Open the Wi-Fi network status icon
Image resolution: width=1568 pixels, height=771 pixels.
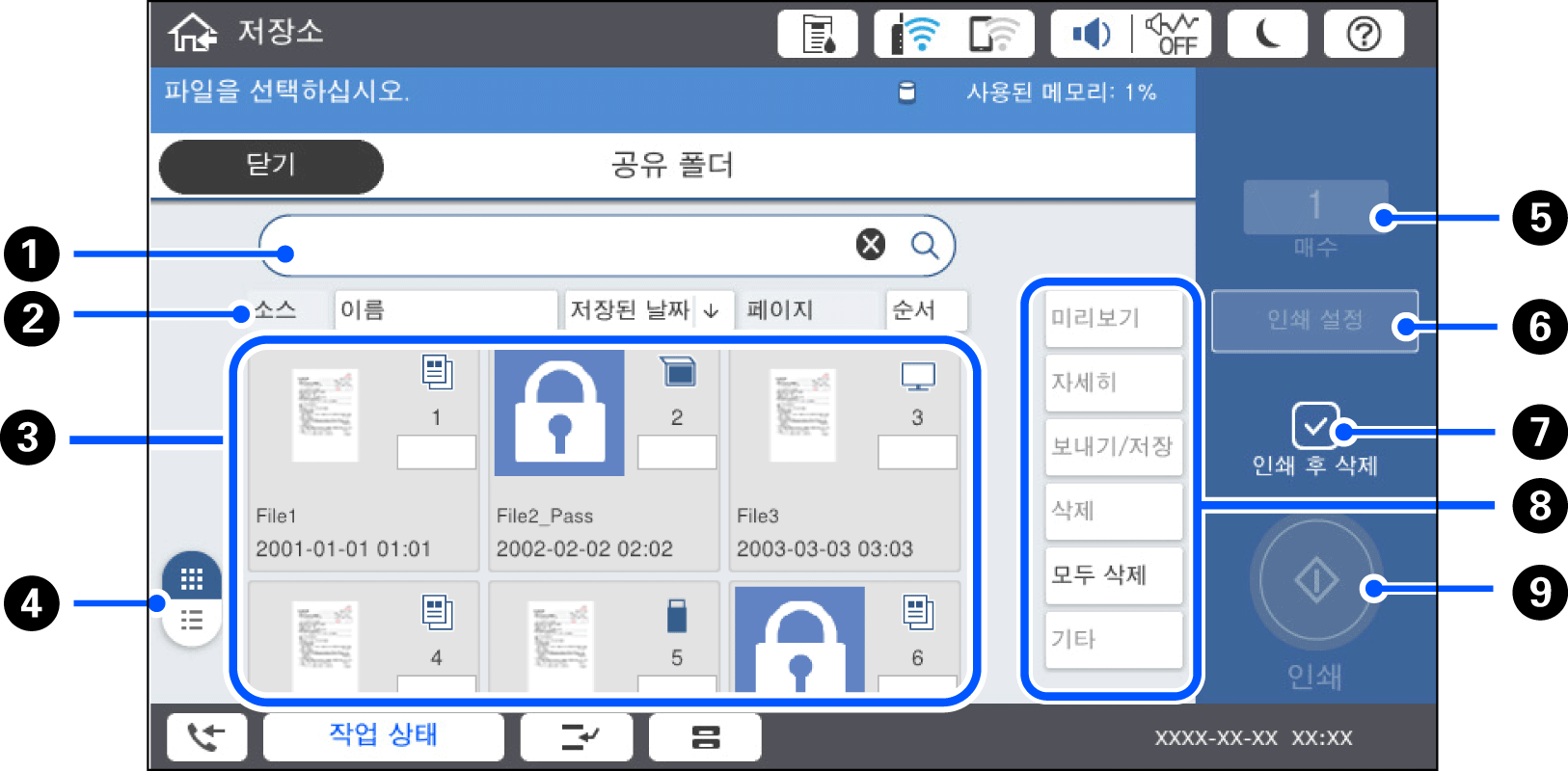click(x=916, y=35)
